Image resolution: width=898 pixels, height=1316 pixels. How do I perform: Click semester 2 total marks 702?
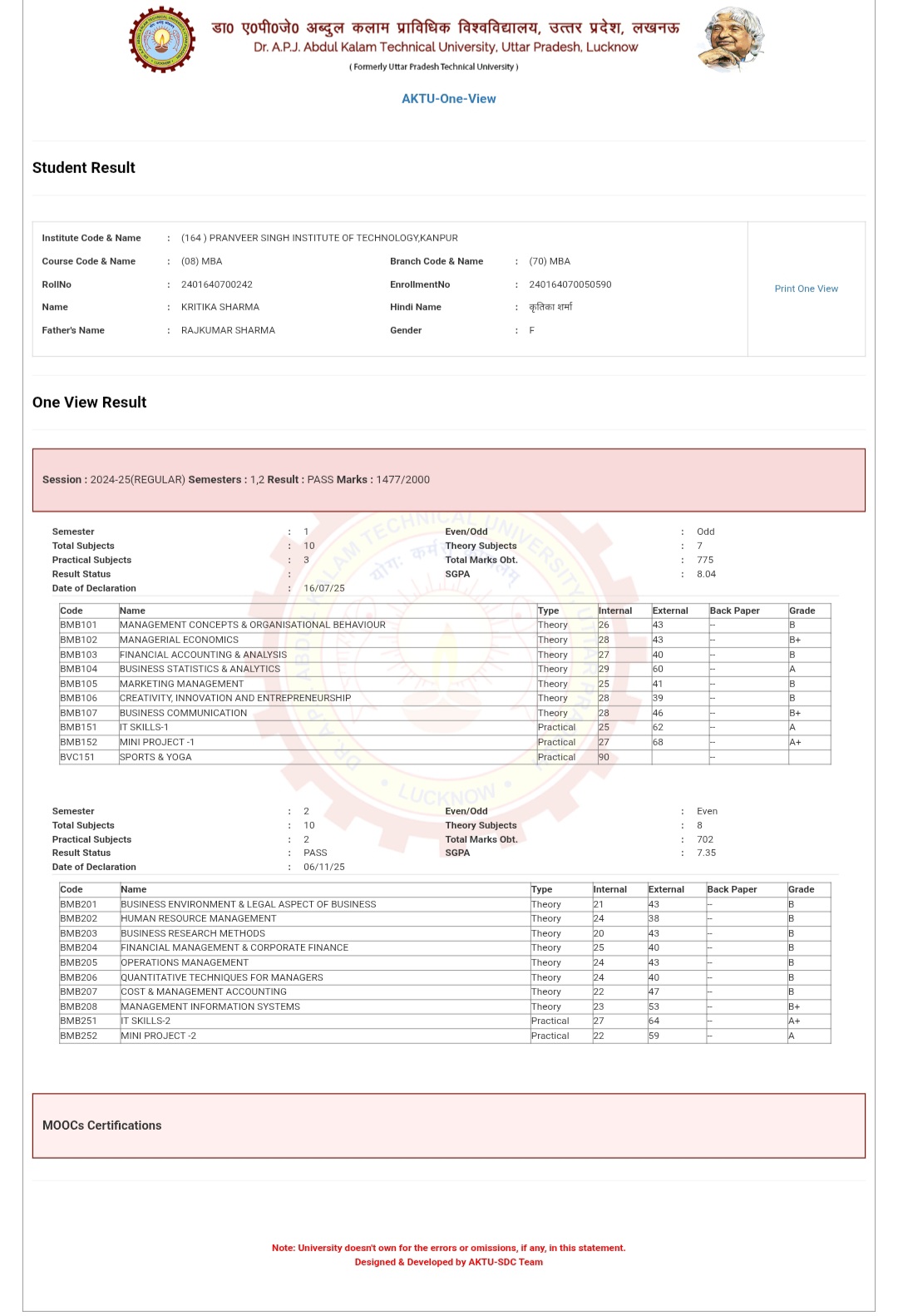click(x=705, y=839)
